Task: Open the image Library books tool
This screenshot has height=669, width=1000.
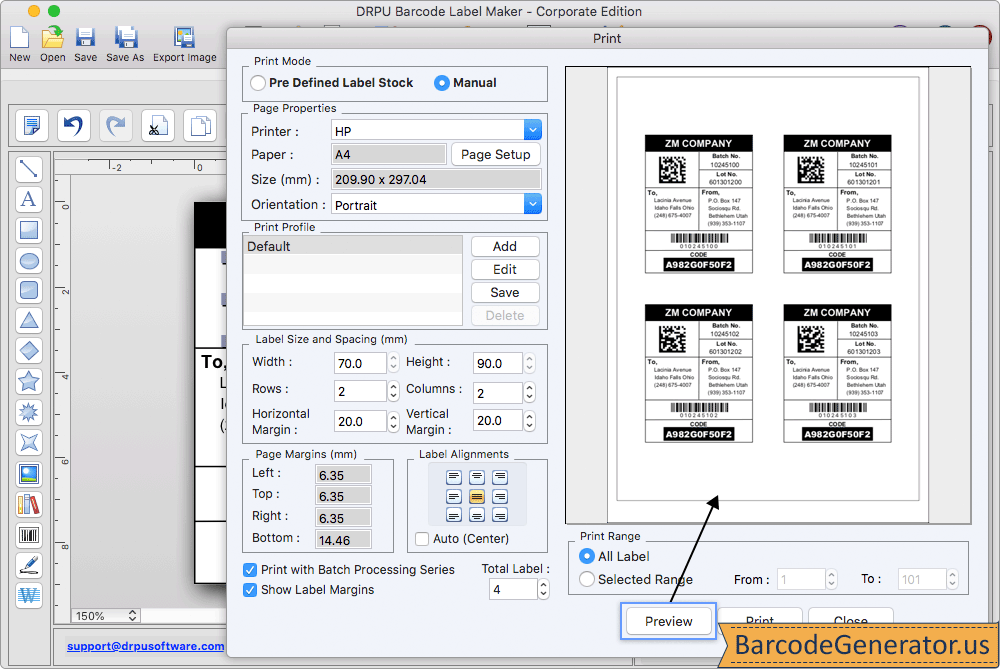Action: pos(29,504)
